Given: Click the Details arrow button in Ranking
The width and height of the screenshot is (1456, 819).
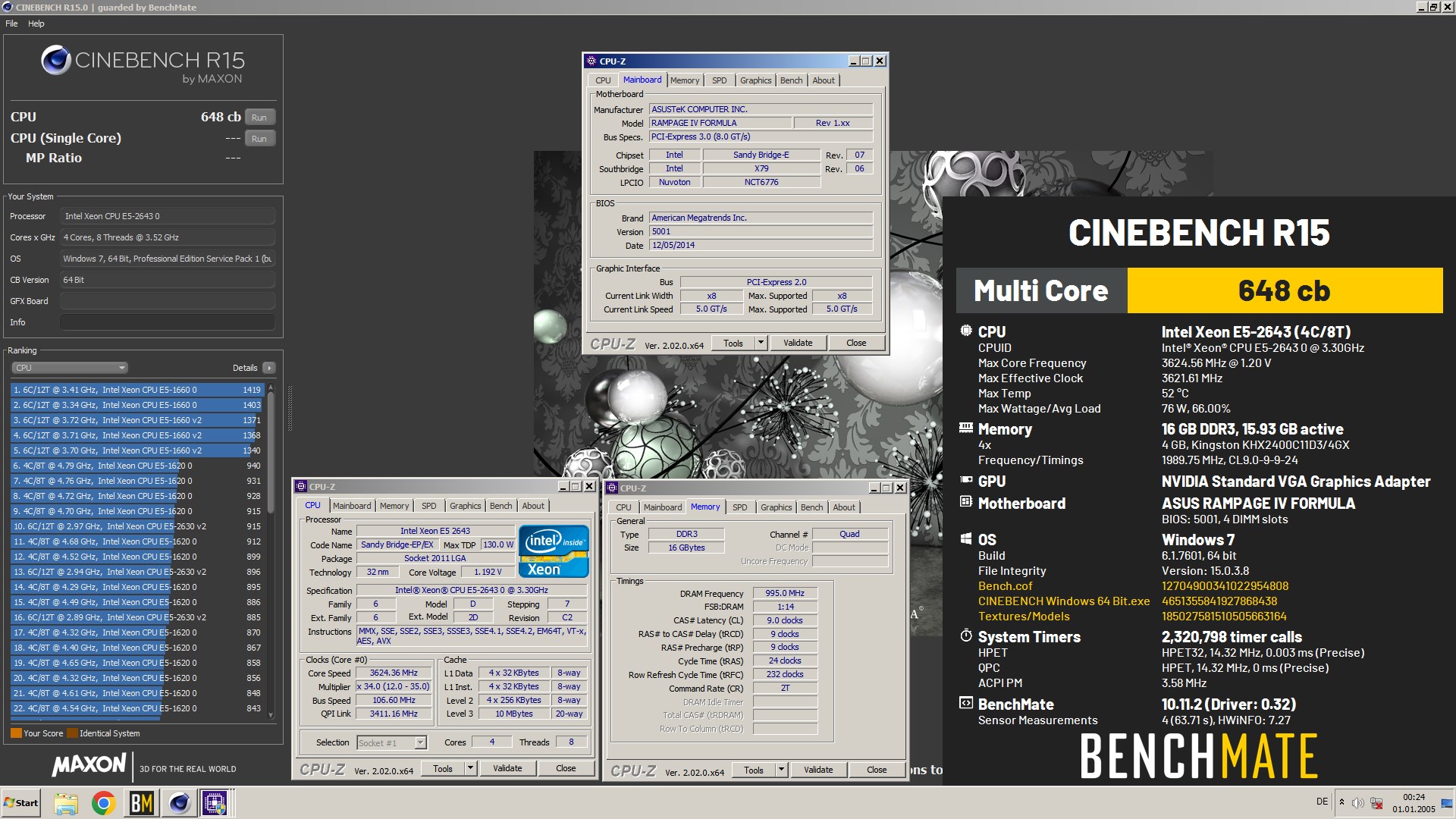Looking at the screenshot, I should (x=268, y=368).
